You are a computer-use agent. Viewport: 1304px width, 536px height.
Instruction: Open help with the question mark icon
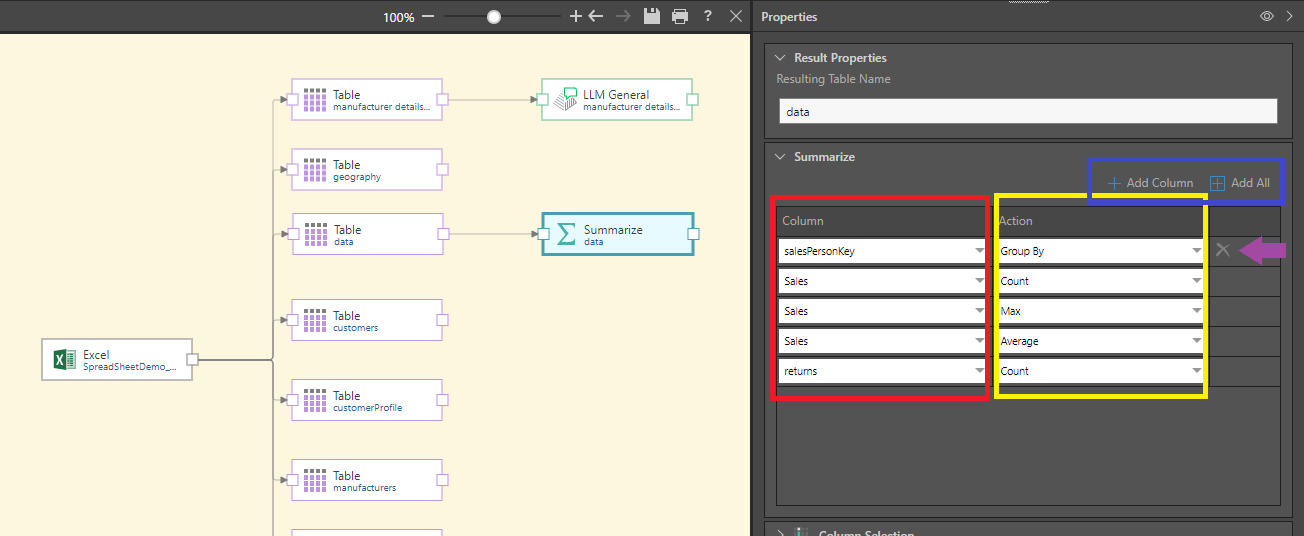tap(708, 16)
